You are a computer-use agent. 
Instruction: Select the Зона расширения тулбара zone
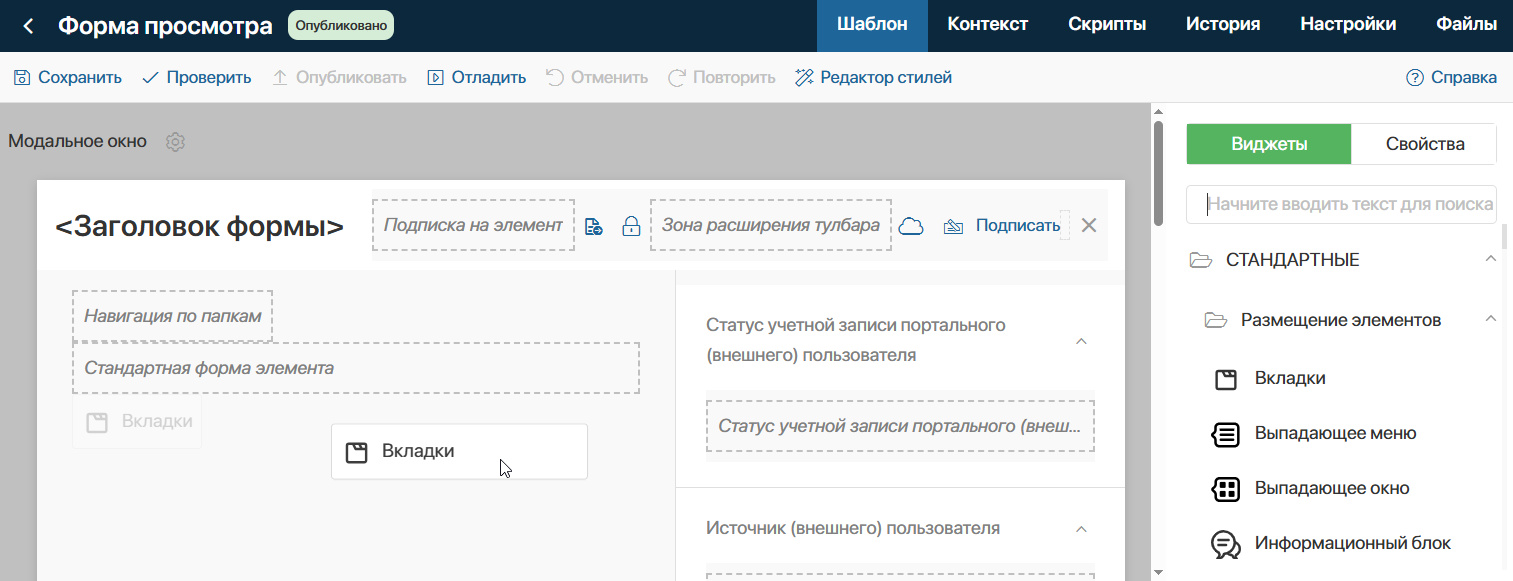click(x=771, y=225)
